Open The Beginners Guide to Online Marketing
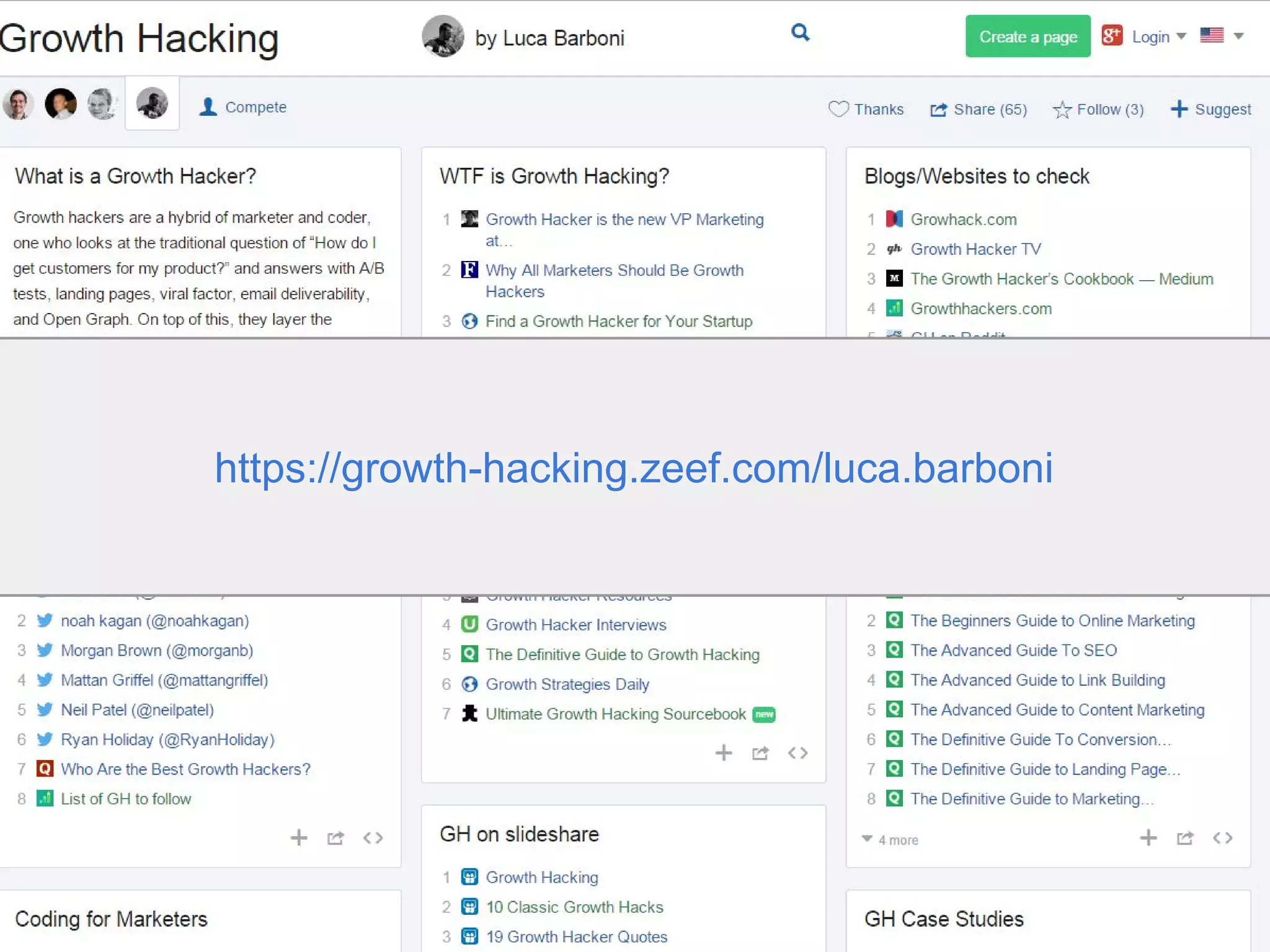The height and width of the screenshot is (952, 1270). tap(1053, 621)
